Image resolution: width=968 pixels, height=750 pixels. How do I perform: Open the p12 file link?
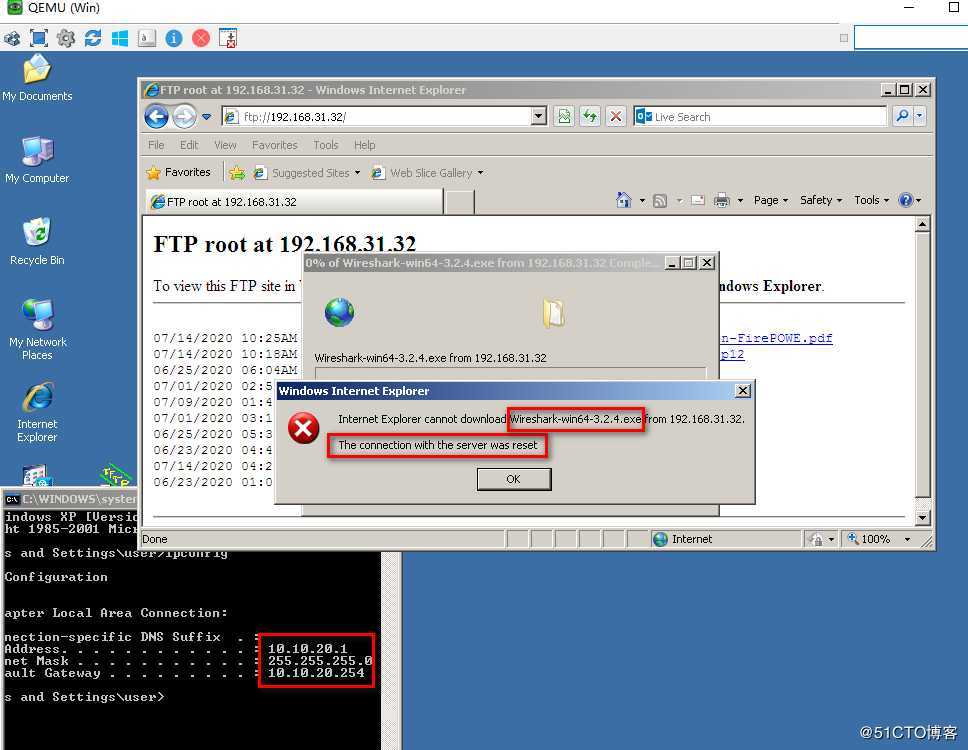[732, 354]
